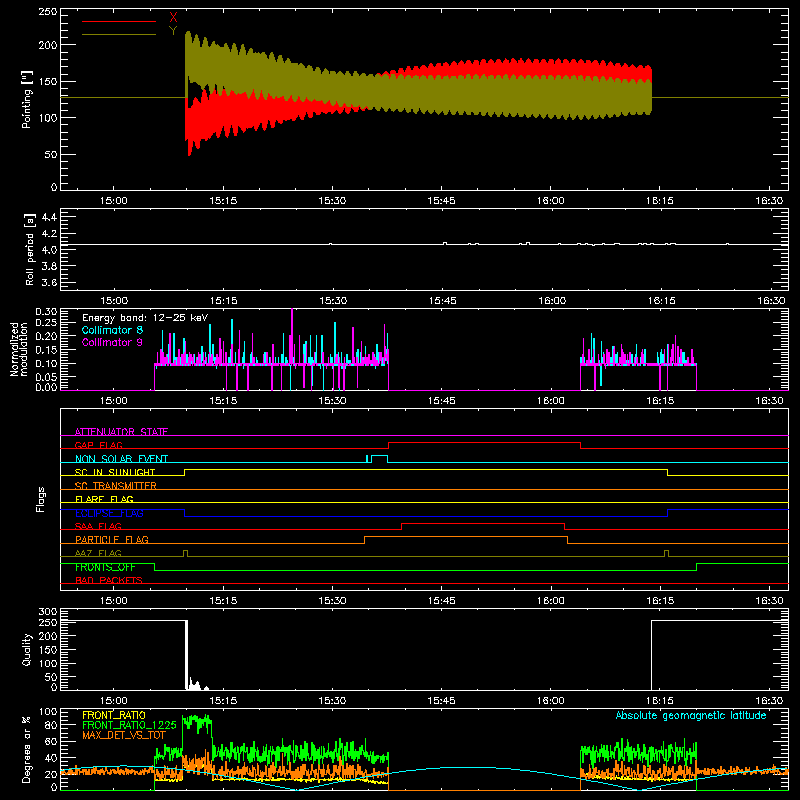Click 'Energy band: 12-25 keV' text
The width and height of the screenshot is (800, 800).
[x=145, y=318]
